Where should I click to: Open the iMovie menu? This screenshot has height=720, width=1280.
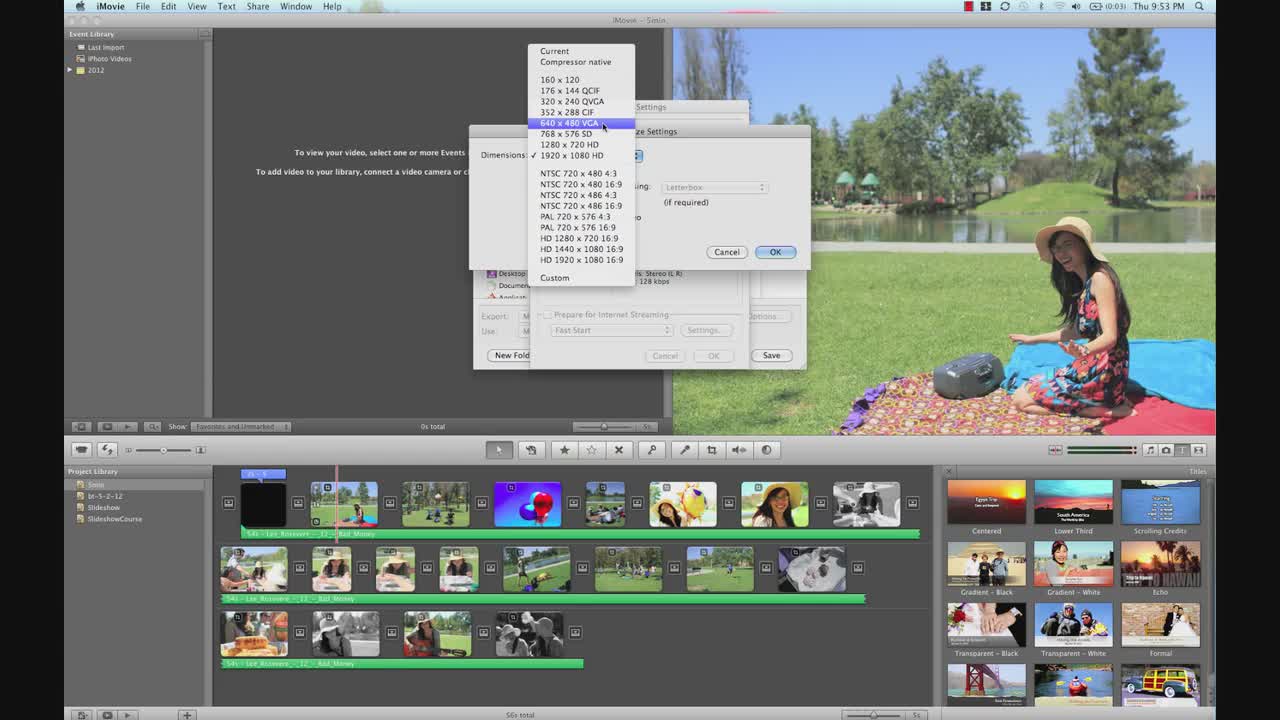pos(110,6)
